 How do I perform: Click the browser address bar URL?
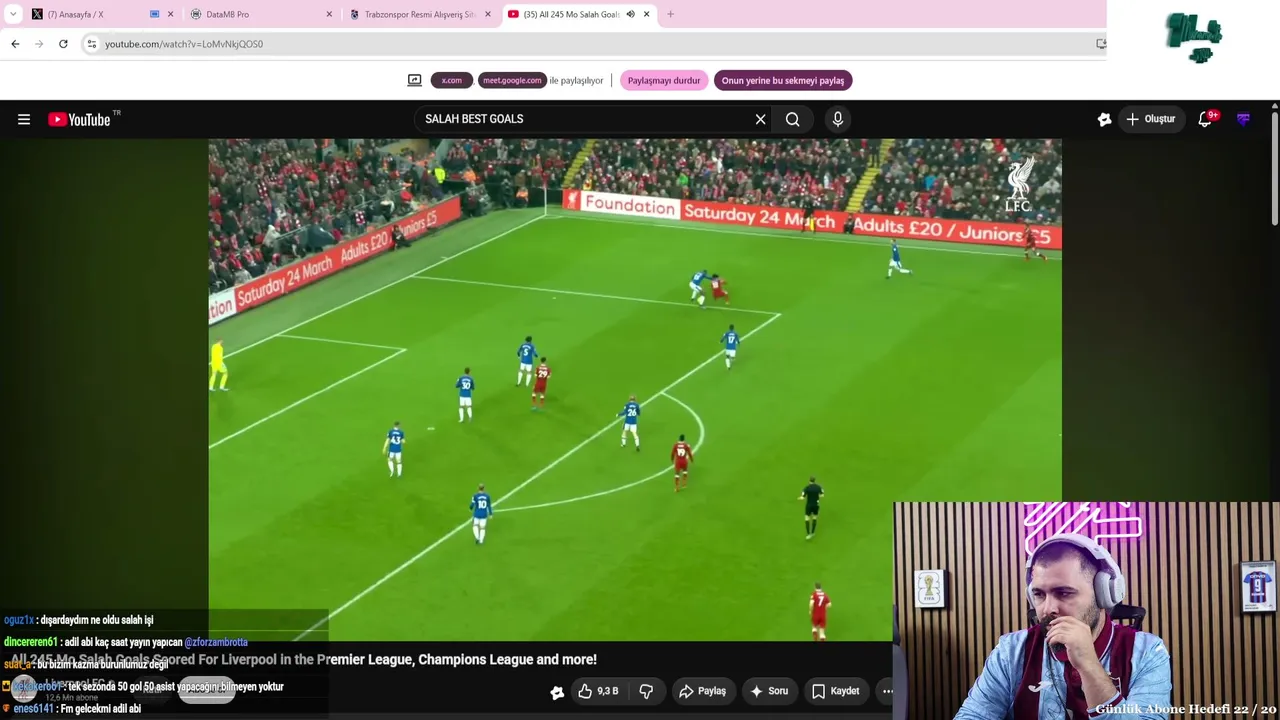[x=184, y=44]
